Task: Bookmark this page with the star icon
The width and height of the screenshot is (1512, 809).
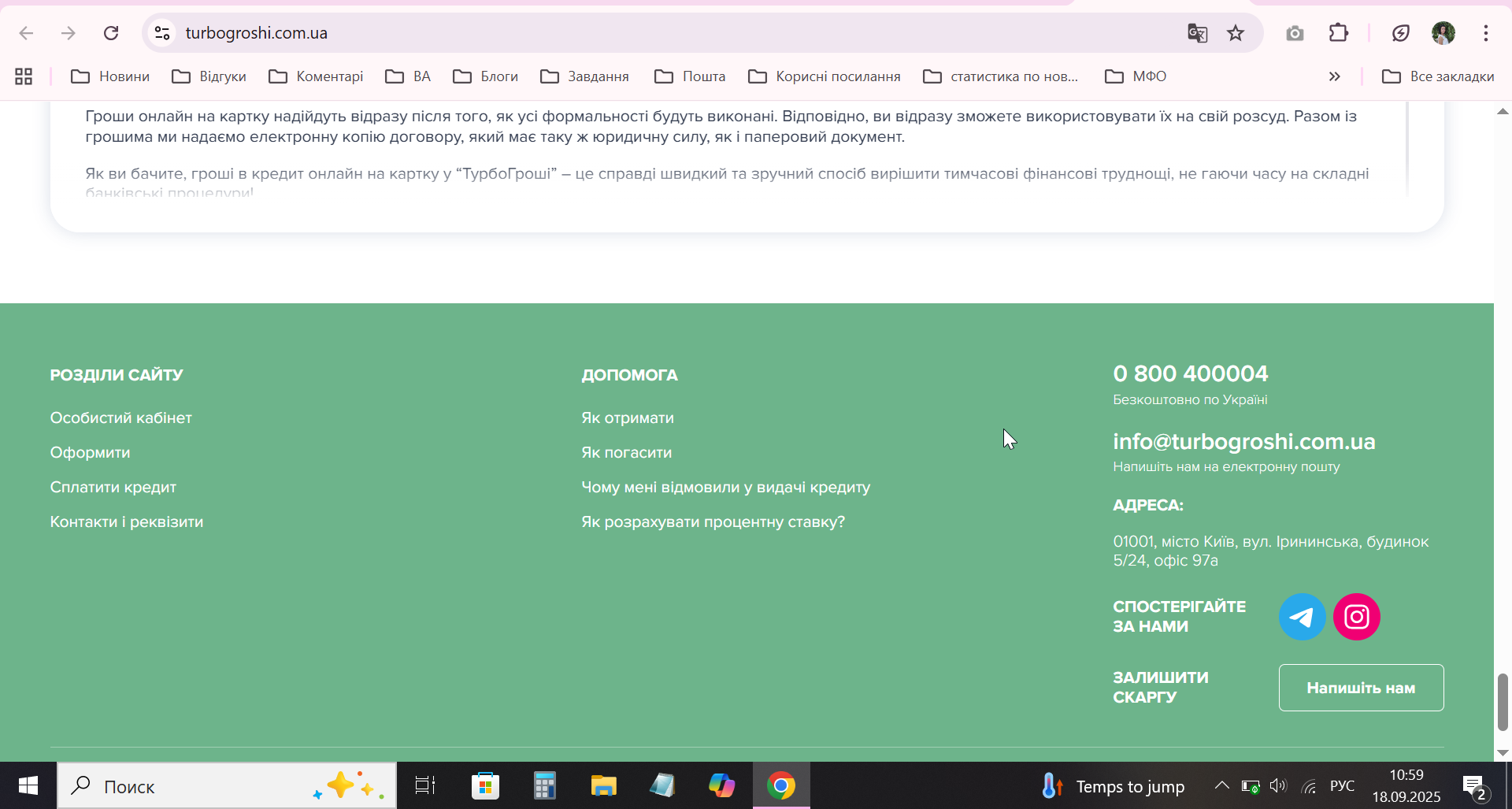Action: [x=1236, y=33]
